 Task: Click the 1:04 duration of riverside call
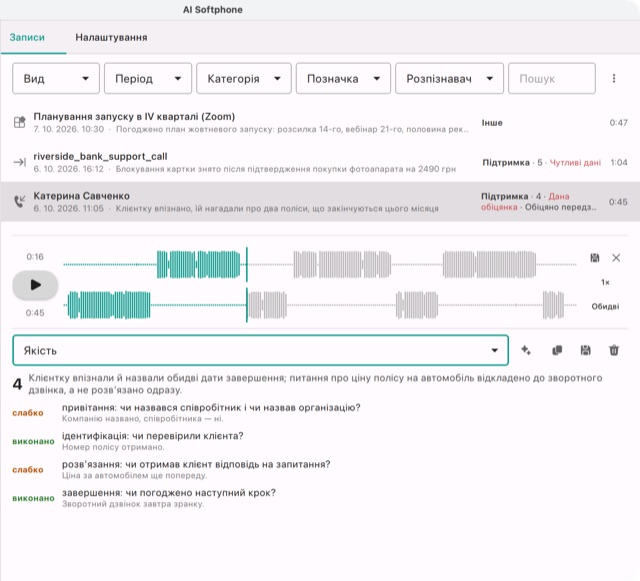click(x=619, y=163)
